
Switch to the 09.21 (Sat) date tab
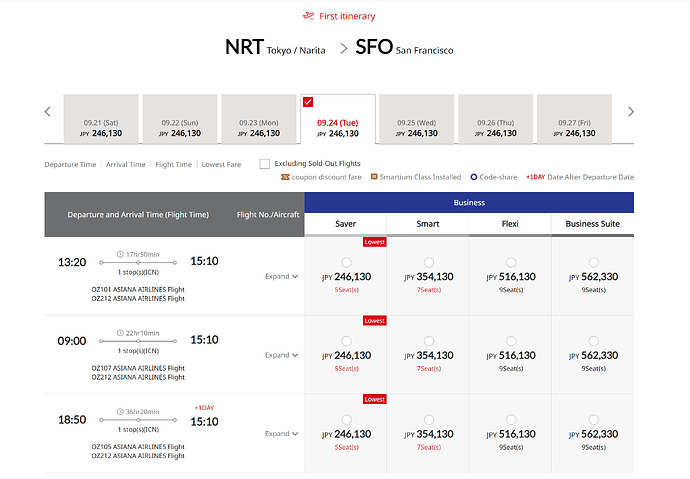click(x=101, y=119)
